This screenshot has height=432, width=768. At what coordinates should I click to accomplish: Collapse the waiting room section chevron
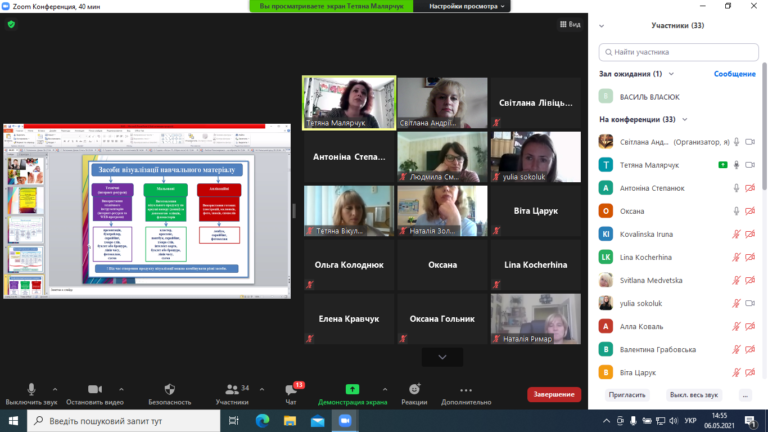coord(671,74)
